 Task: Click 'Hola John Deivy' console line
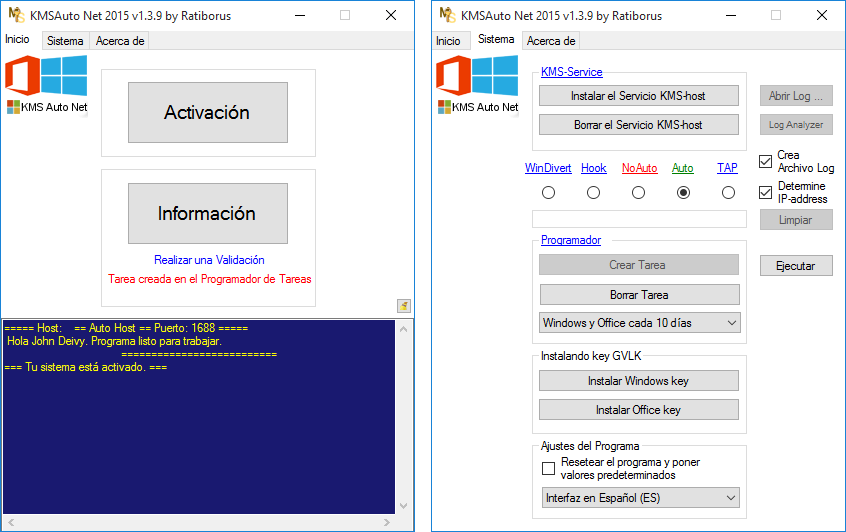[x=114, y=341]
